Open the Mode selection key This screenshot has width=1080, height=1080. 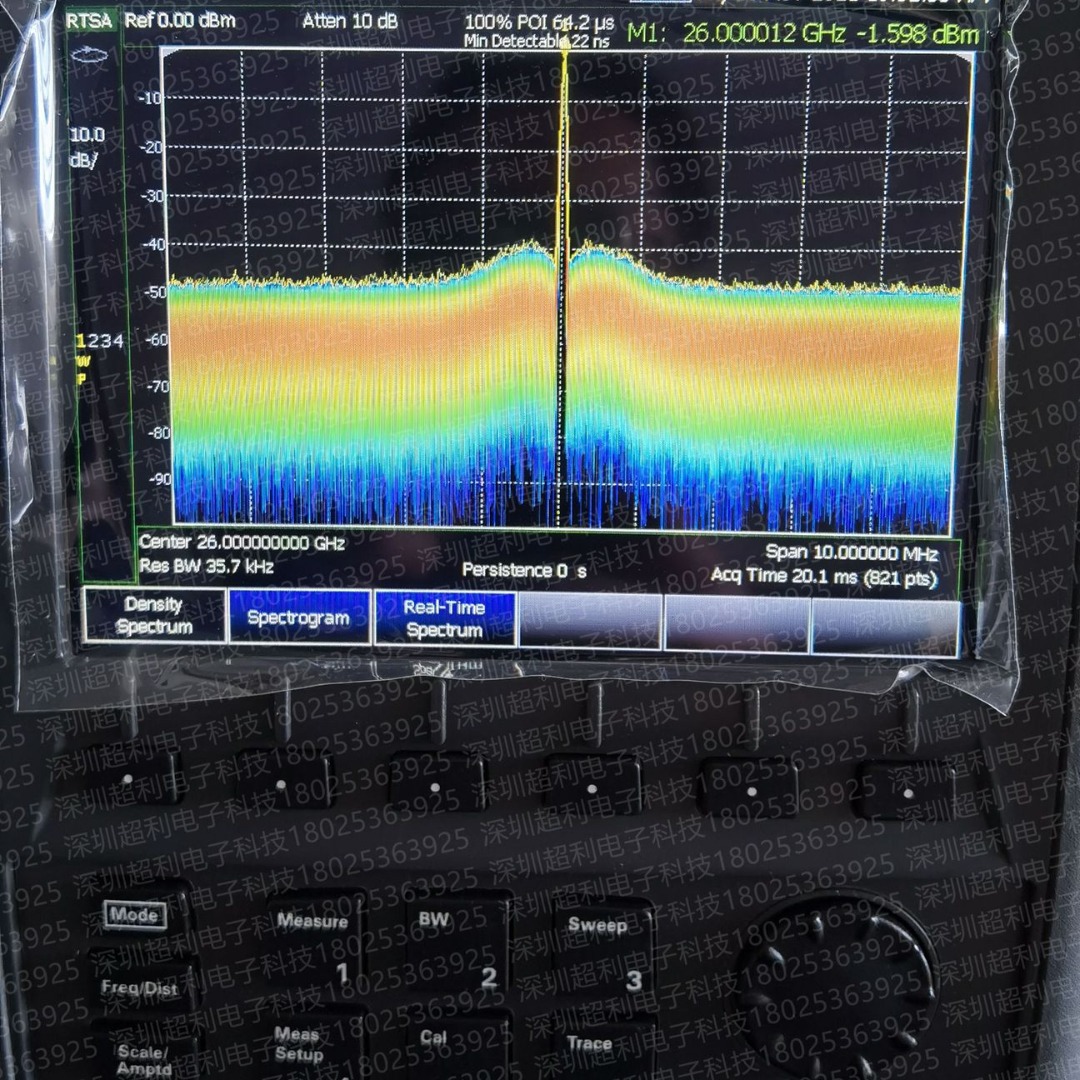(135, 915)
